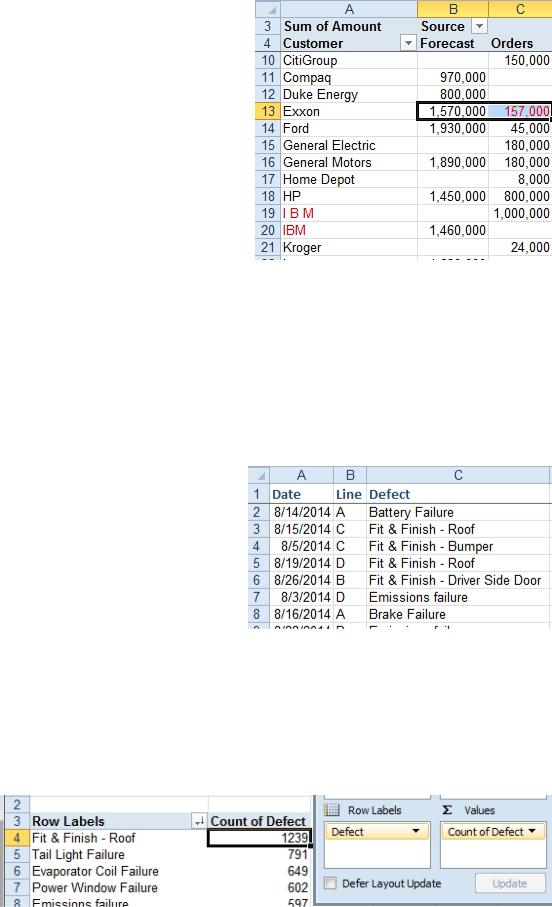The width and height of the screenshot is (552, 907).
Task: Expand the Count of Defect dropdown in Values area
Action: [x=532, y=831]
